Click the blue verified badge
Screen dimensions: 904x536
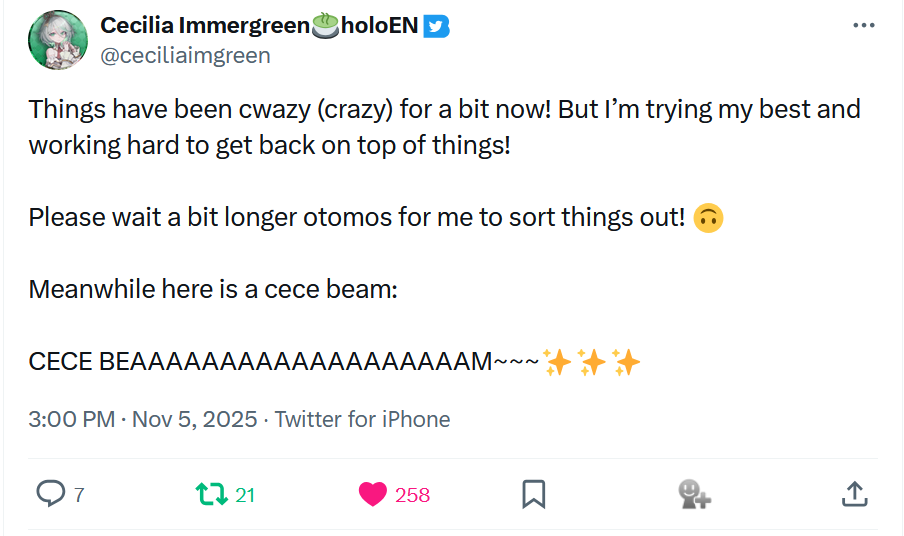point(436,27)
